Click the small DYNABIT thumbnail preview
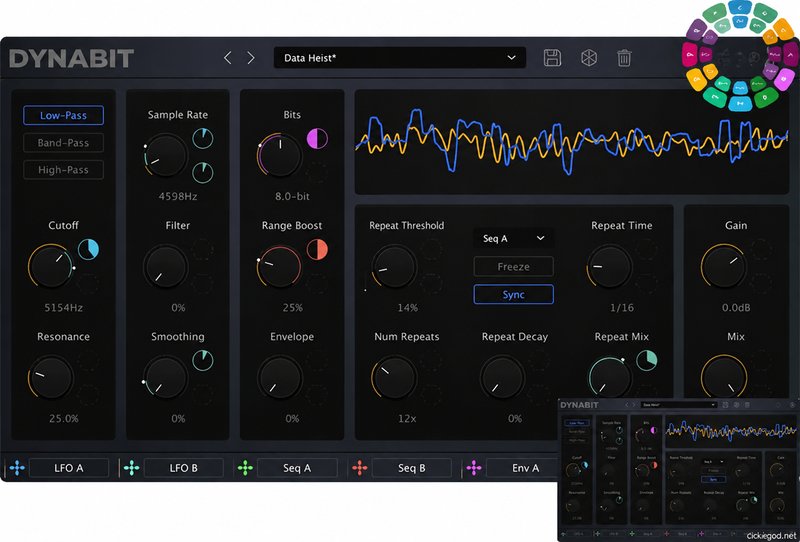Image resolution: width=800 pixels, height=542 pixels. [679, 470]
